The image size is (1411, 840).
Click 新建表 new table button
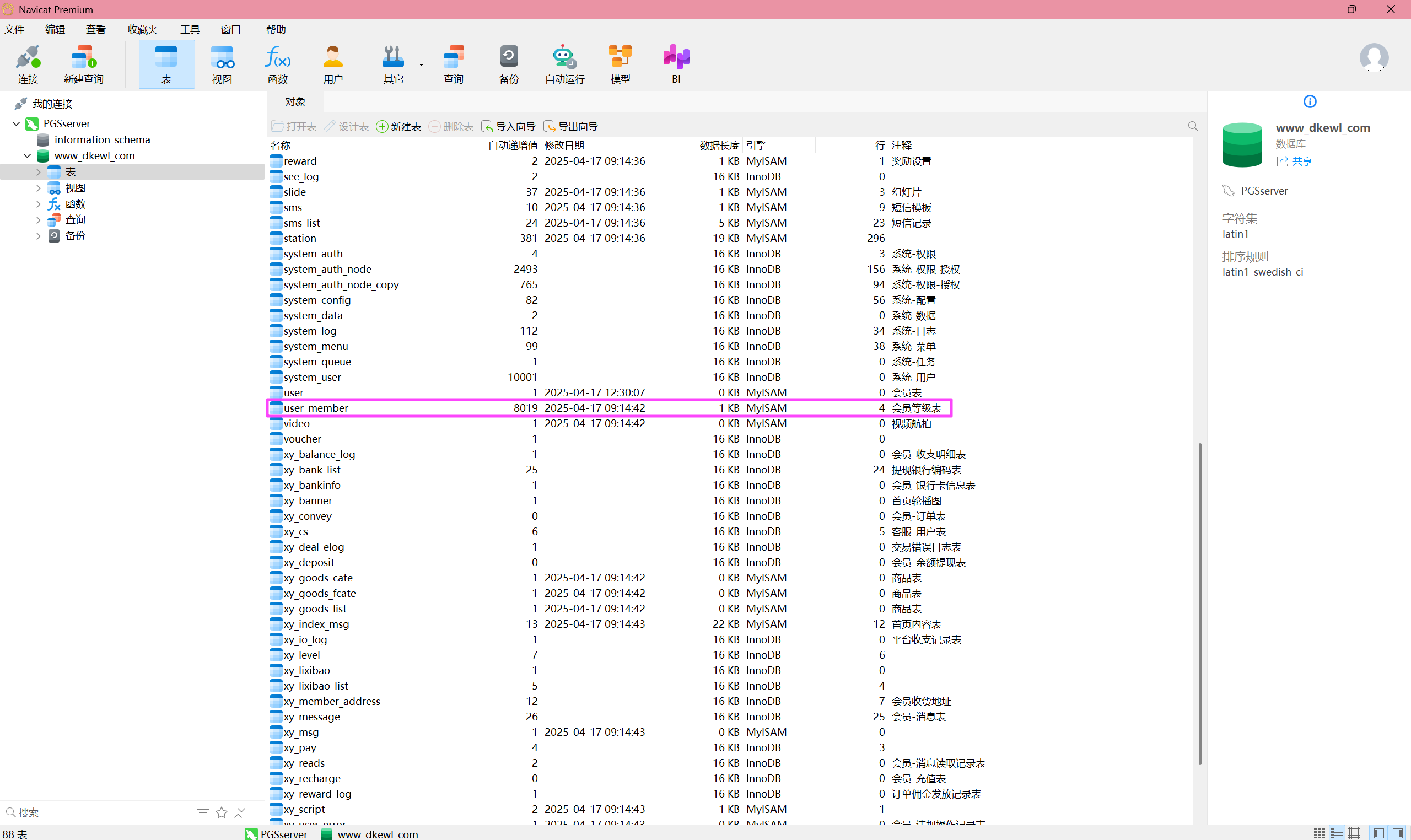(x=399, y=126)
